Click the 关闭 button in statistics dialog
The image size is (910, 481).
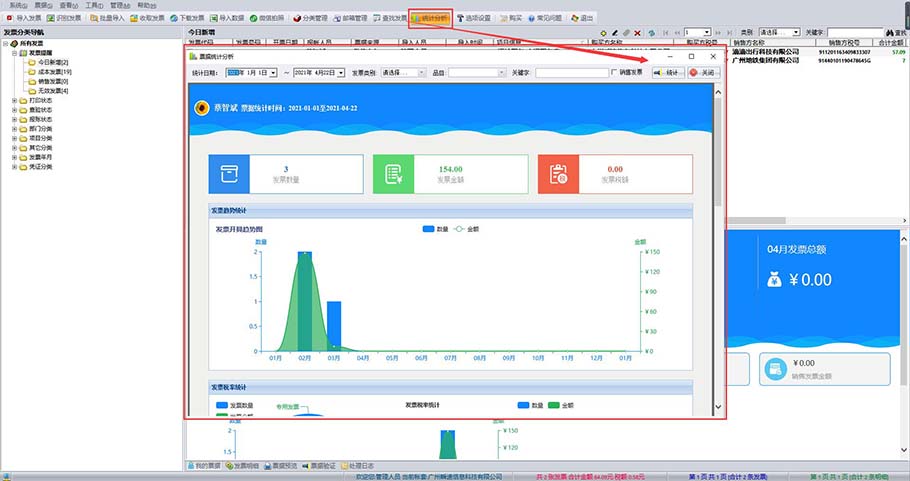704,73
